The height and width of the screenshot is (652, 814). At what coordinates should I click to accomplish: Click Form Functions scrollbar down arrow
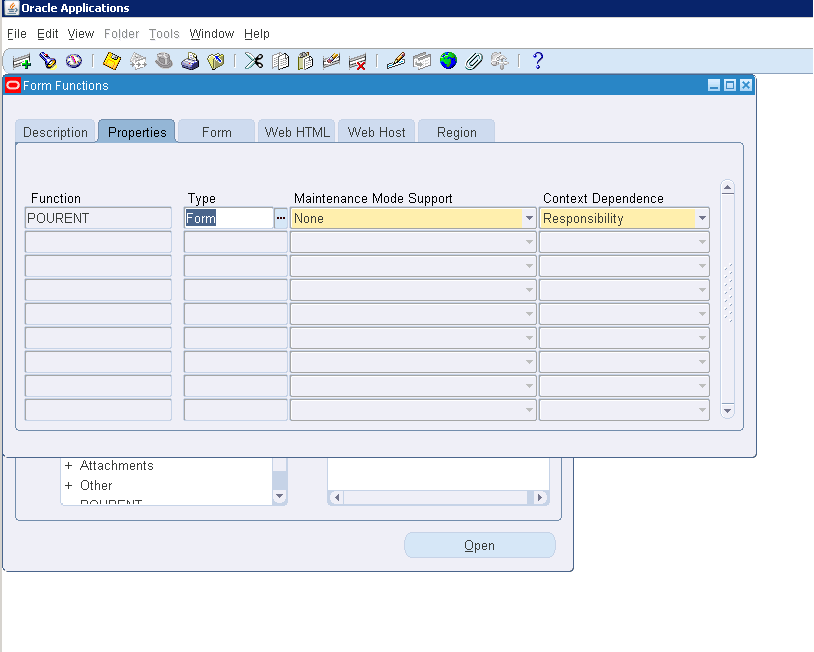727,411
